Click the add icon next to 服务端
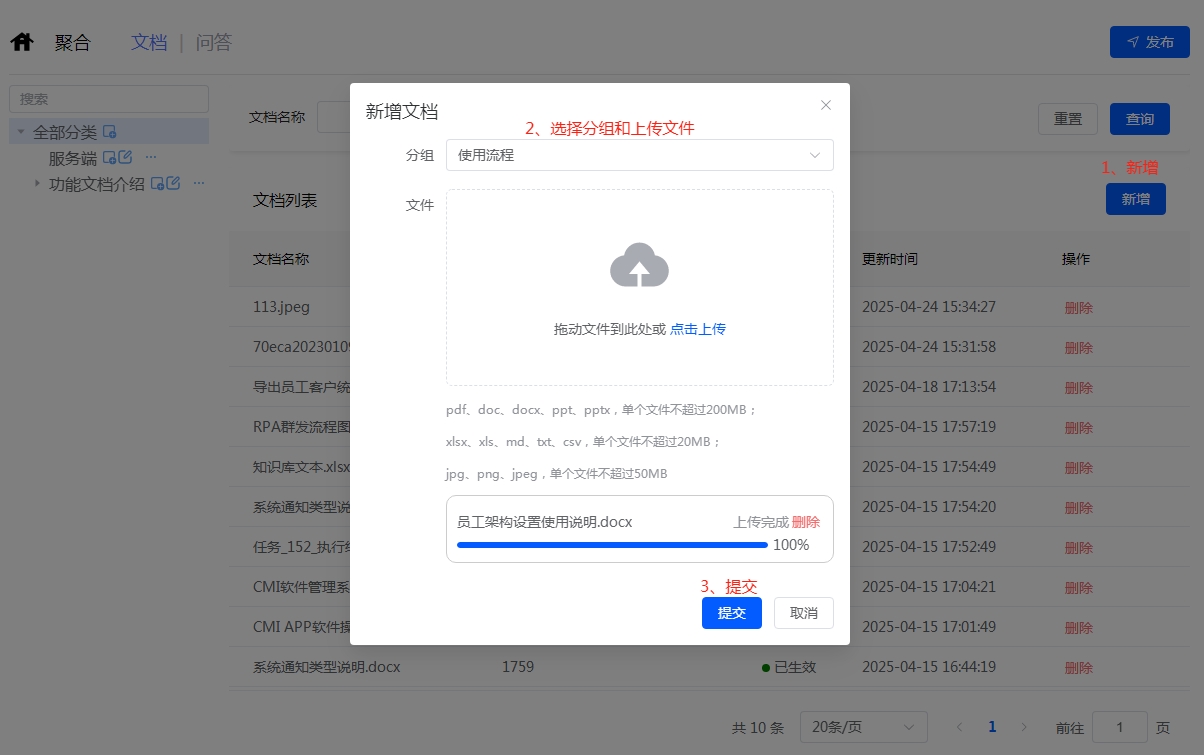1204x755 pixels. 110,157
